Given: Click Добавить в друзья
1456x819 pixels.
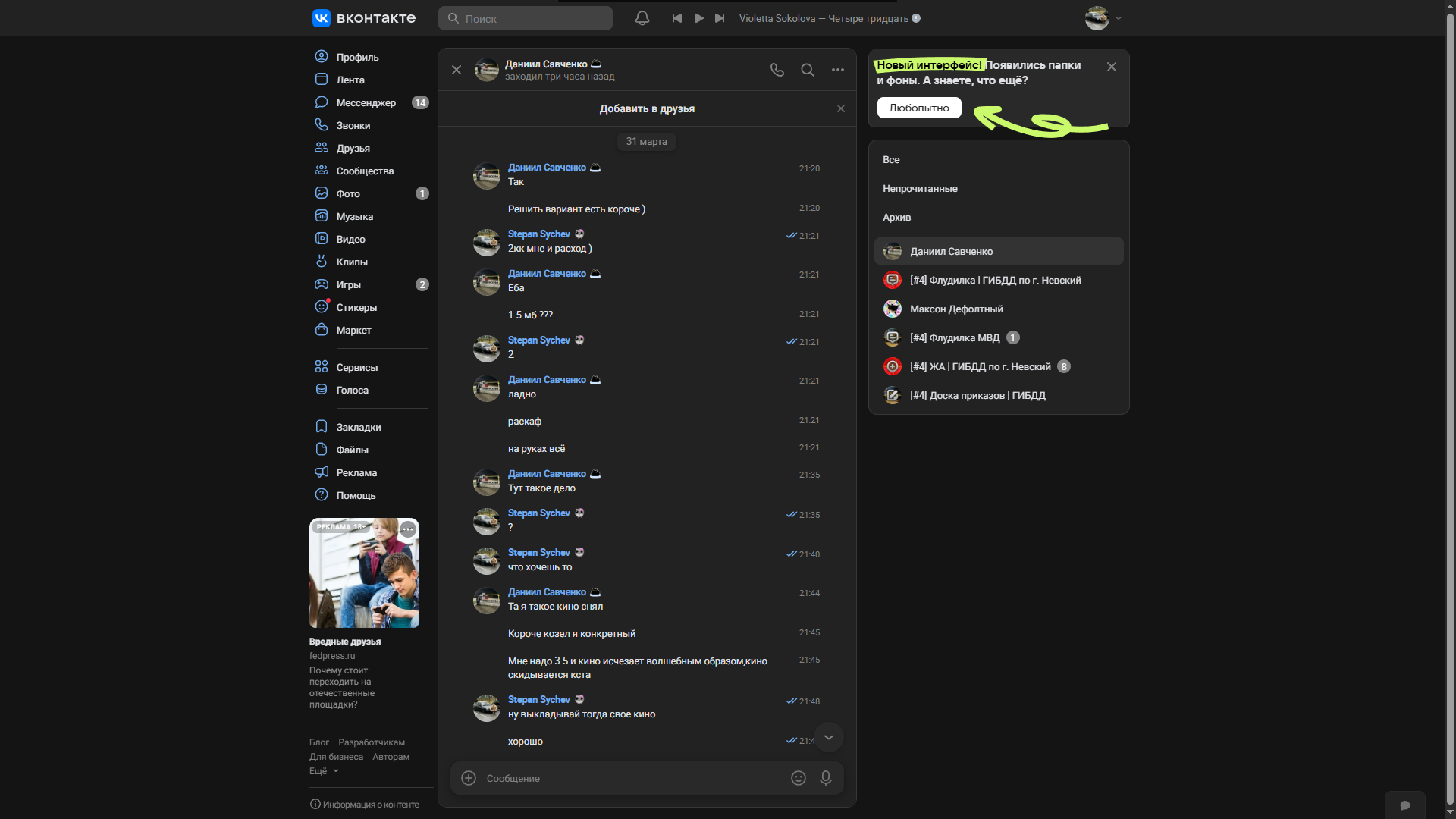Looking at the screenshot, I should coord(647,108).
